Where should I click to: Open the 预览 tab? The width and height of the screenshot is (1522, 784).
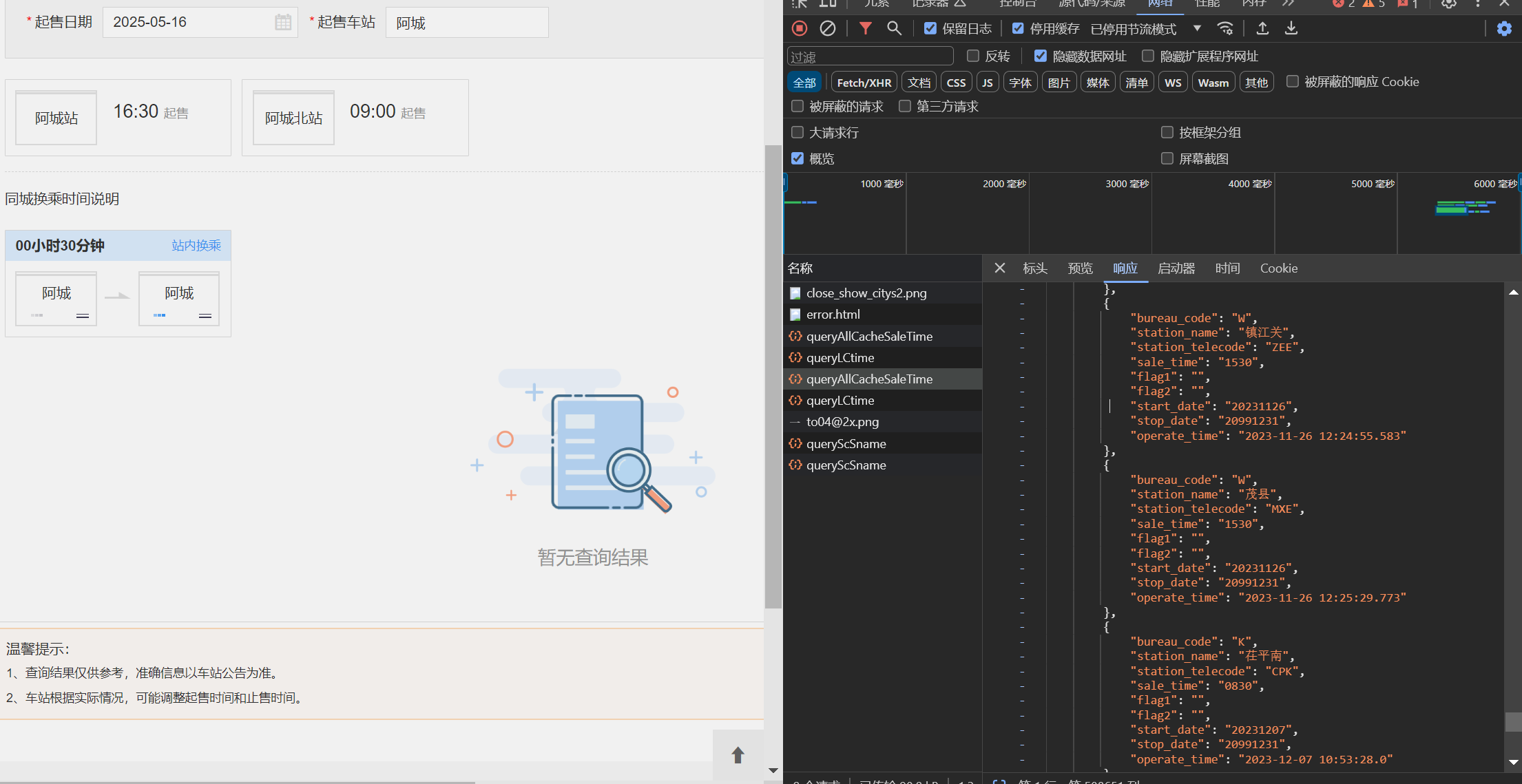[1080, 268]
